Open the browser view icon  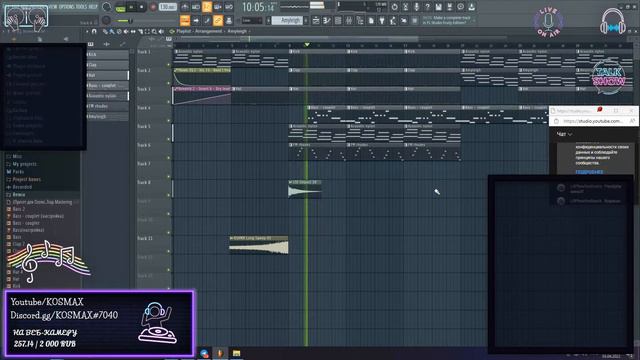coord(360,20)
